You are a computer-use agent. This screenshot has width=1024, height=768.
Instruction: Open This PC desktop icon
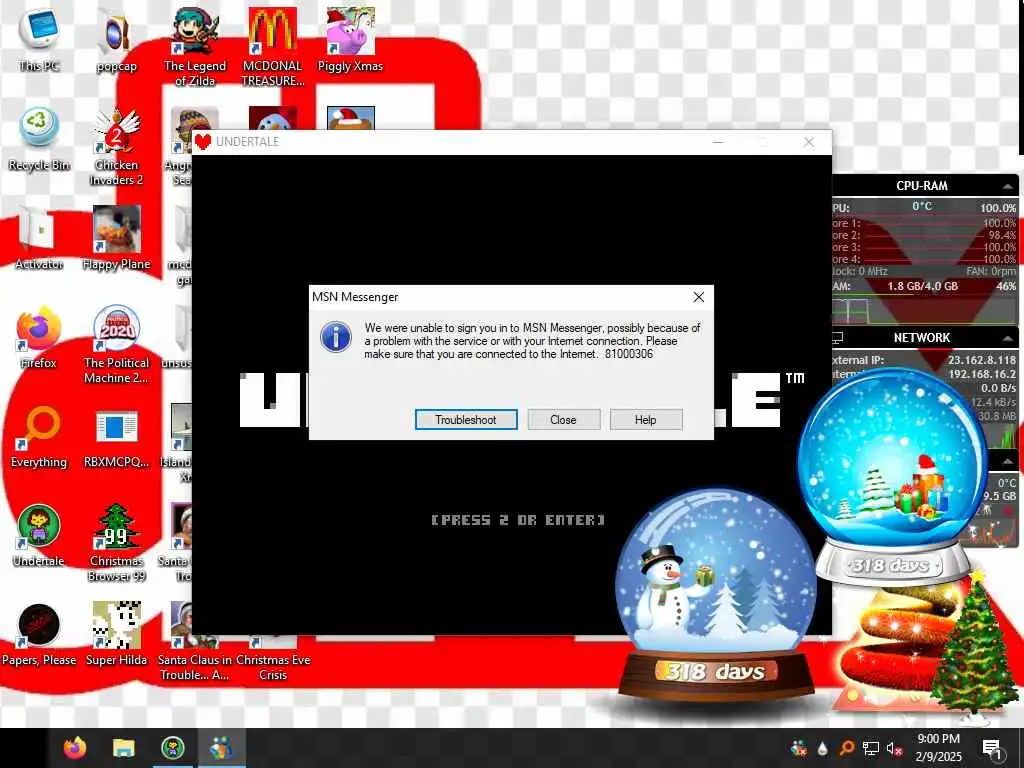tap(39, 39)
